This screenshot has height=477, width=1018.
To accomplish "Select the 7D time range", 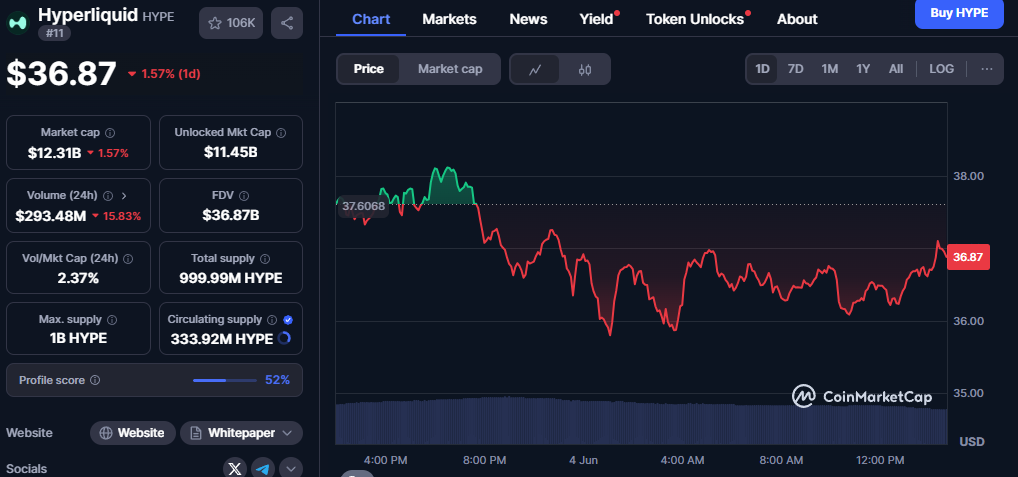I will coord(795,69).
